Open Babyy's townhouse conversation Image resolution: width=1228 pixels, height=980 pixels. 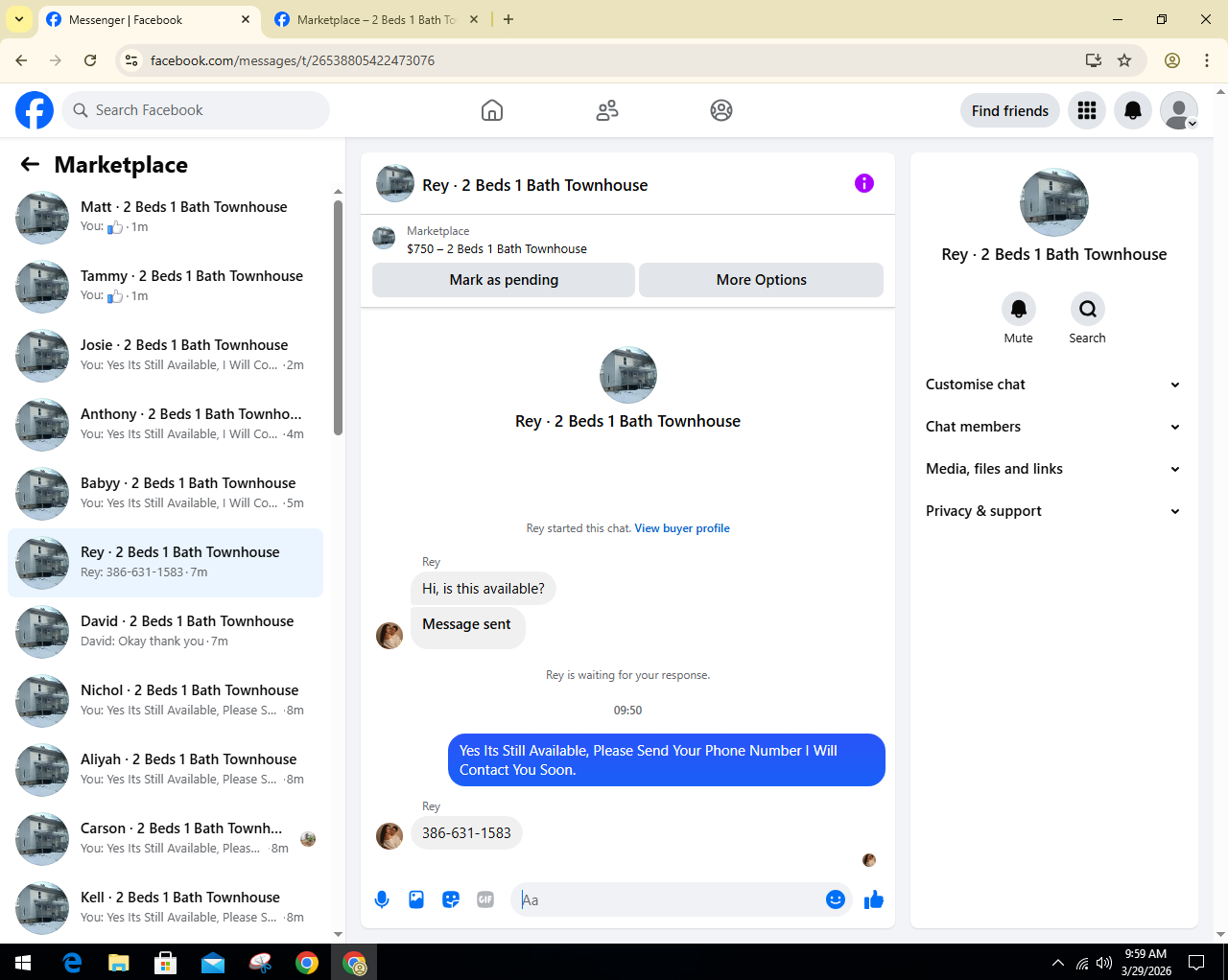click(x=165, y=494)
